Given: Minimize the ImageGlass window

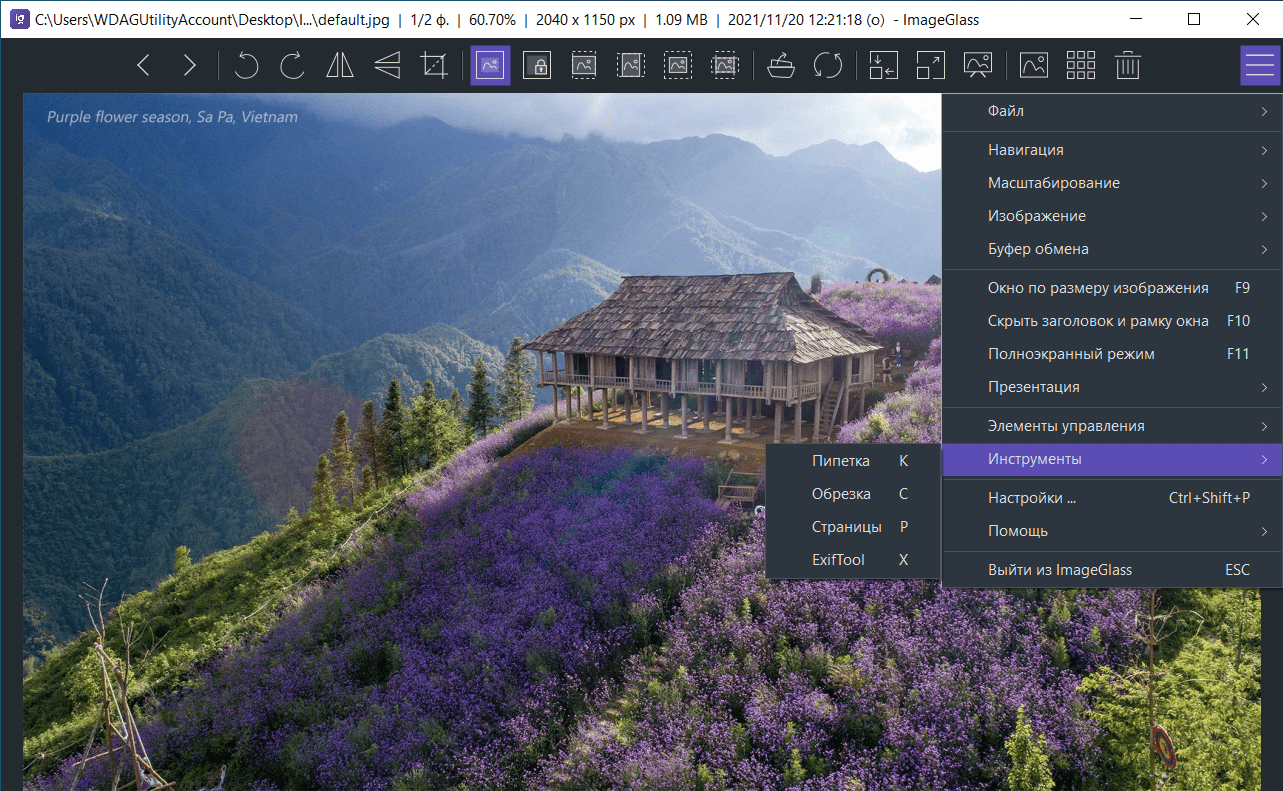Looking at the screenshot, I should coord(1135,19).
